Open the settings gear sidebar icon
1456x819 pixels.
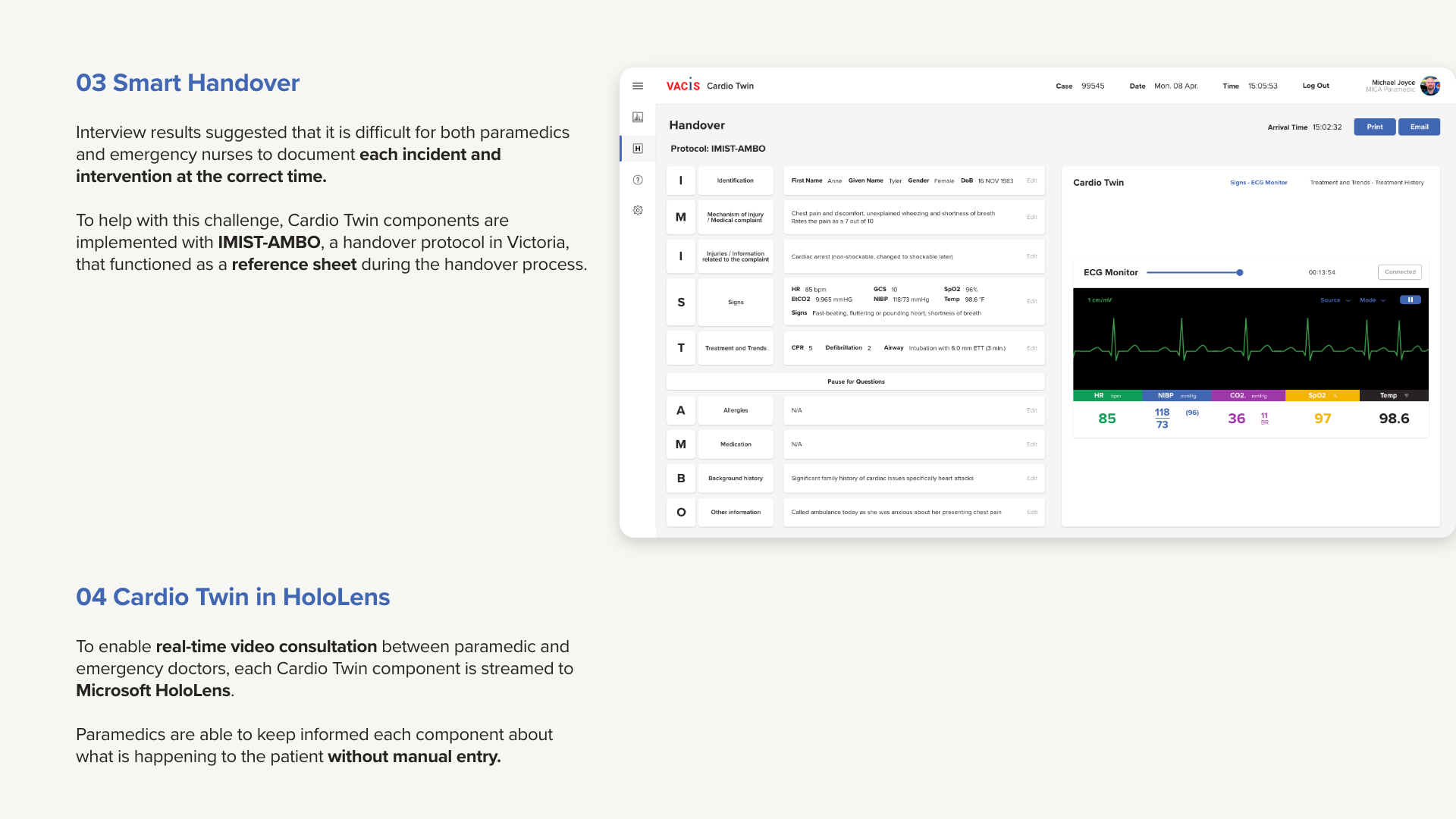click(638, 210)
